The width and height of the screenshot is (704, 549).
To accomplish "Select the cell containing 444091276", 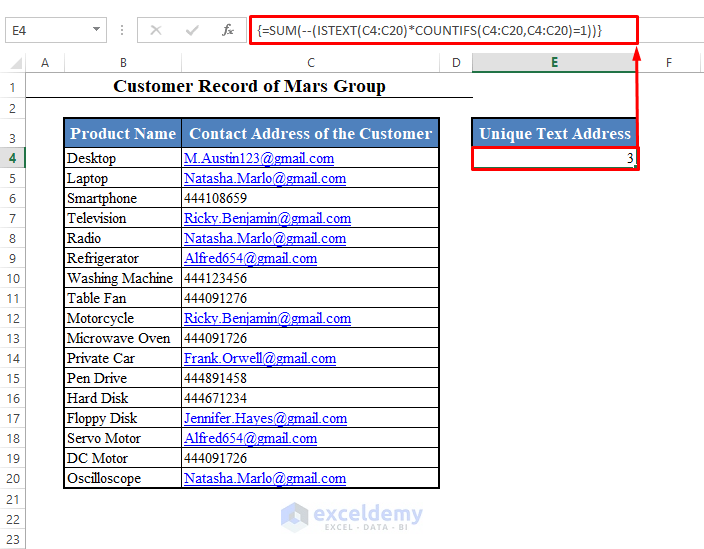I will point(310,298).
